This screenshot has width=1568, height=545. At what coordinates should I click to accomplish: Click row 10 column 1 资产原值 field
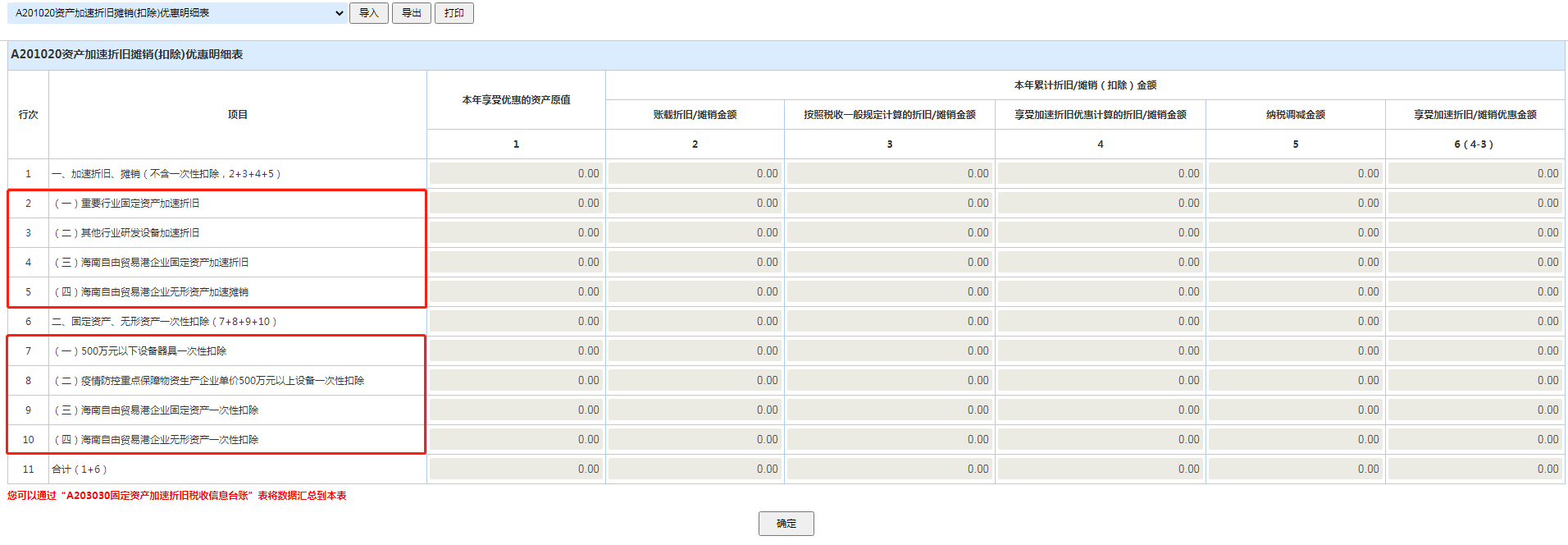coord(516,439)
